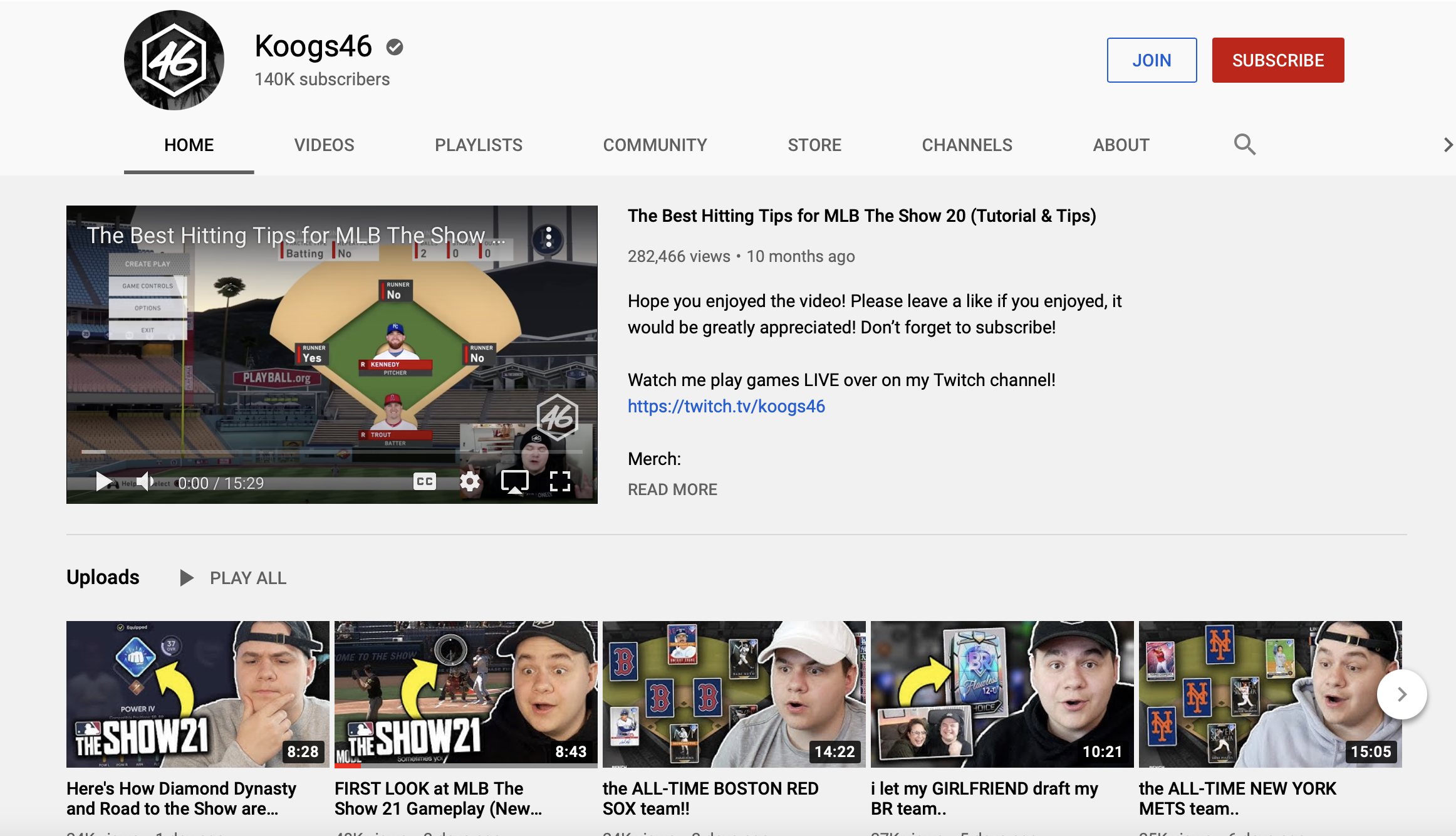1456x836 pixels.
Task: Toggle closed captions on the video
Action: click(425, 481)
